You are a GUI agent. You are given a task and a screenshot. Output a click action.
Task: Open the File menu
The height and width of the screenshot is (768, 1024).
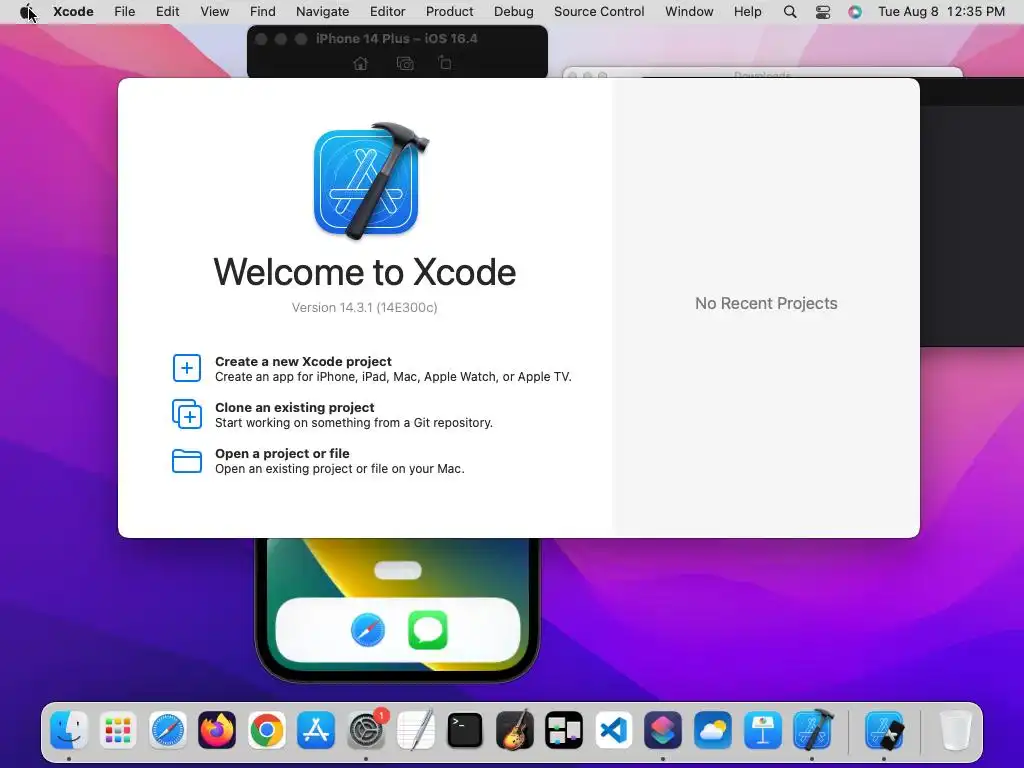pyautogui.click(x=124, y=12)
